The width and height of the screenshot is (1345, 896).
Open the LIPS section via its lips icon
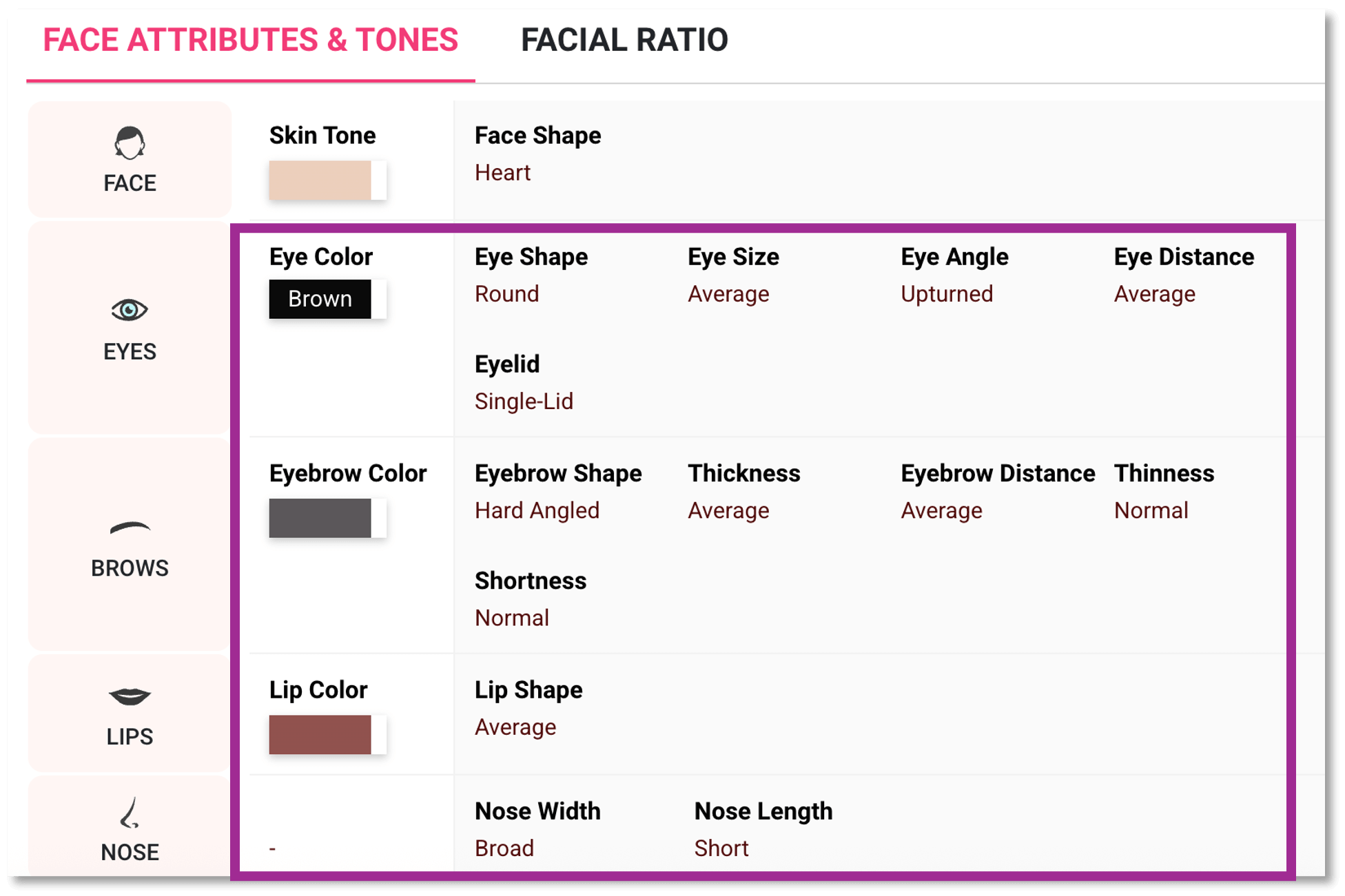(x=130, y=696)
